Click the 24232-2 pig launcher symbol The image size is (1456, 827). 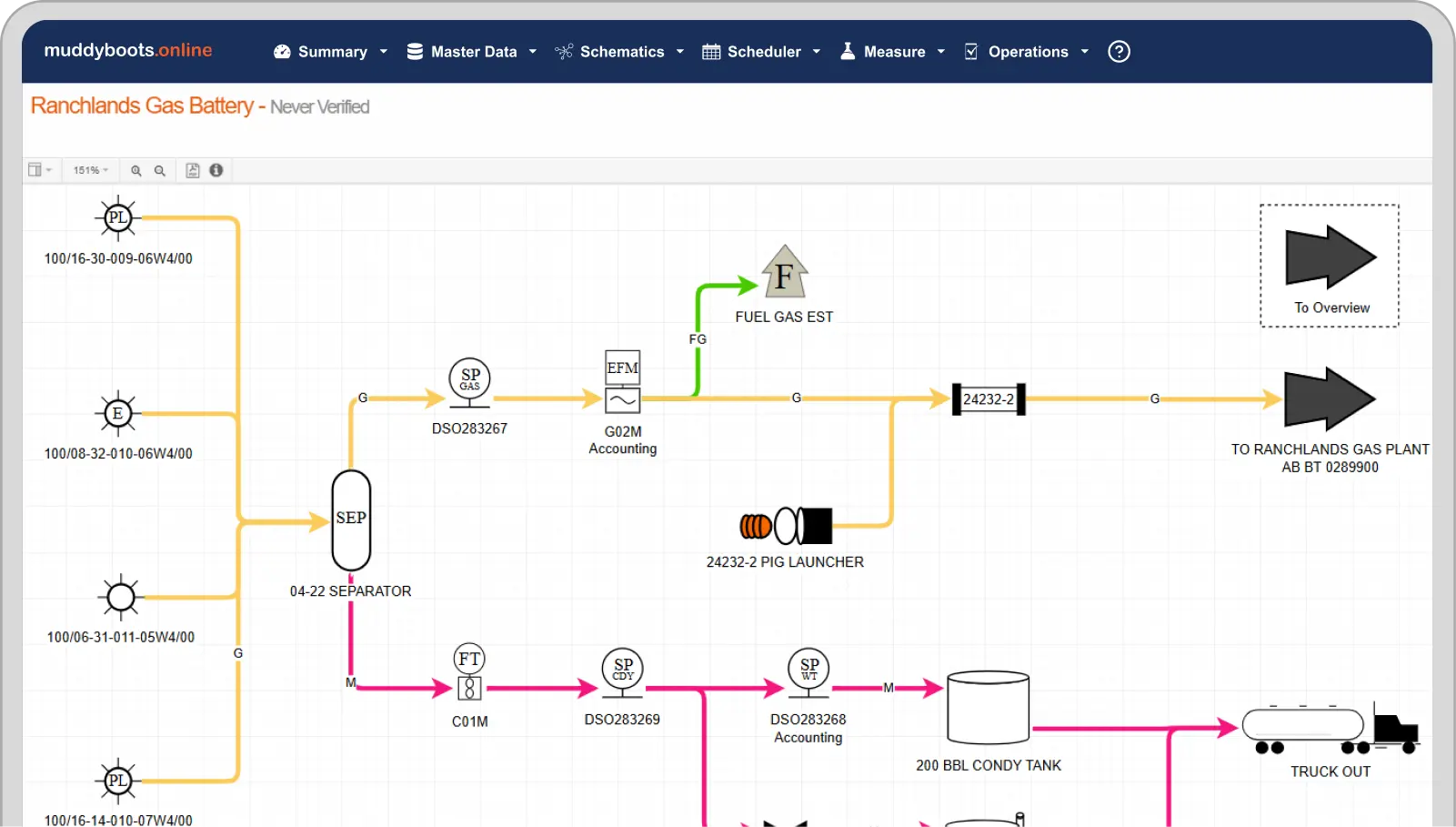pyautogui.click(x=786, y=526)
